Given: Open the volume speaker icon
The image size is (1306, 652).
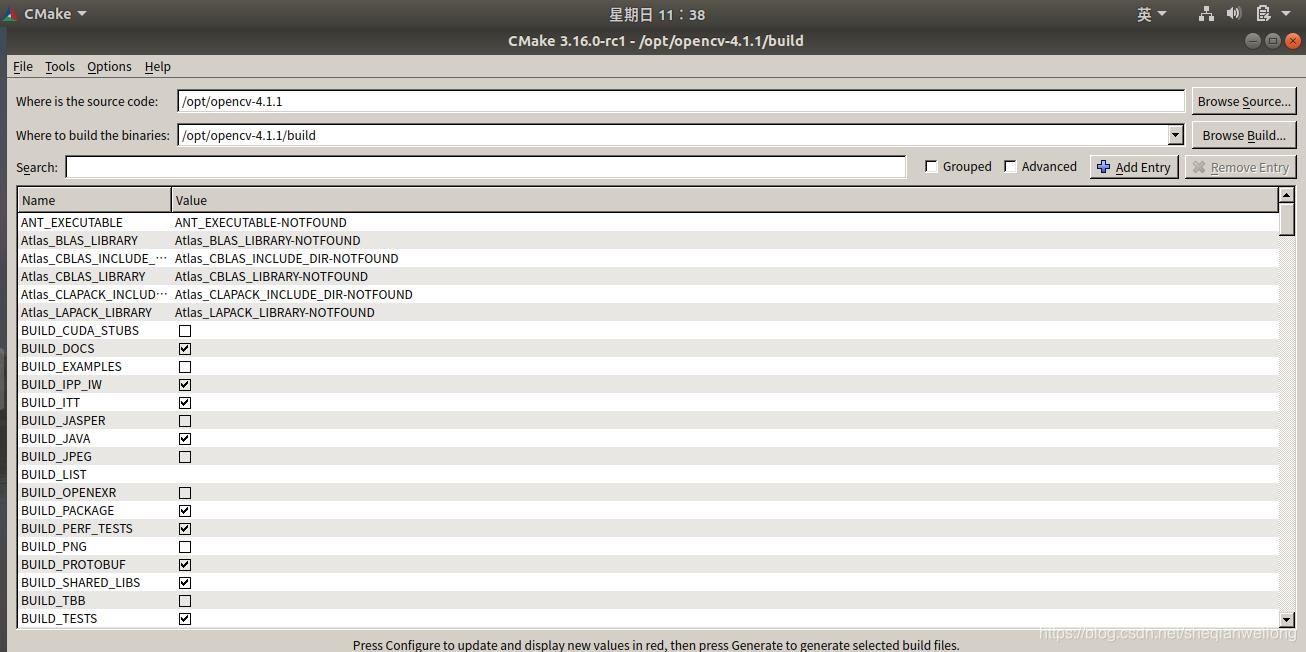Looking at the screenshot, I should tap(1233, 14).
